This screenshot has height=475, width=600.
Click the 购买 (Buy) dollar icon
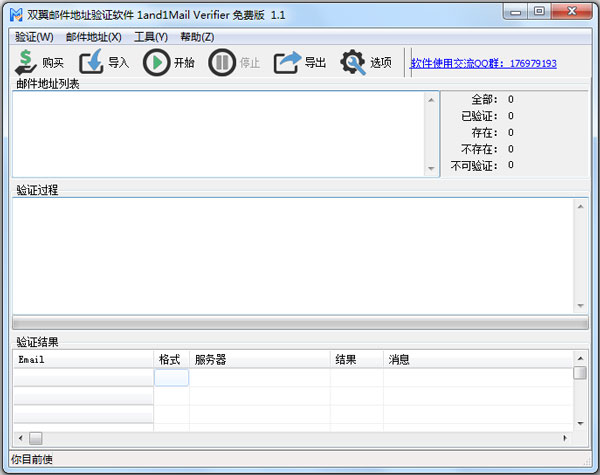(x=27, y=63)
